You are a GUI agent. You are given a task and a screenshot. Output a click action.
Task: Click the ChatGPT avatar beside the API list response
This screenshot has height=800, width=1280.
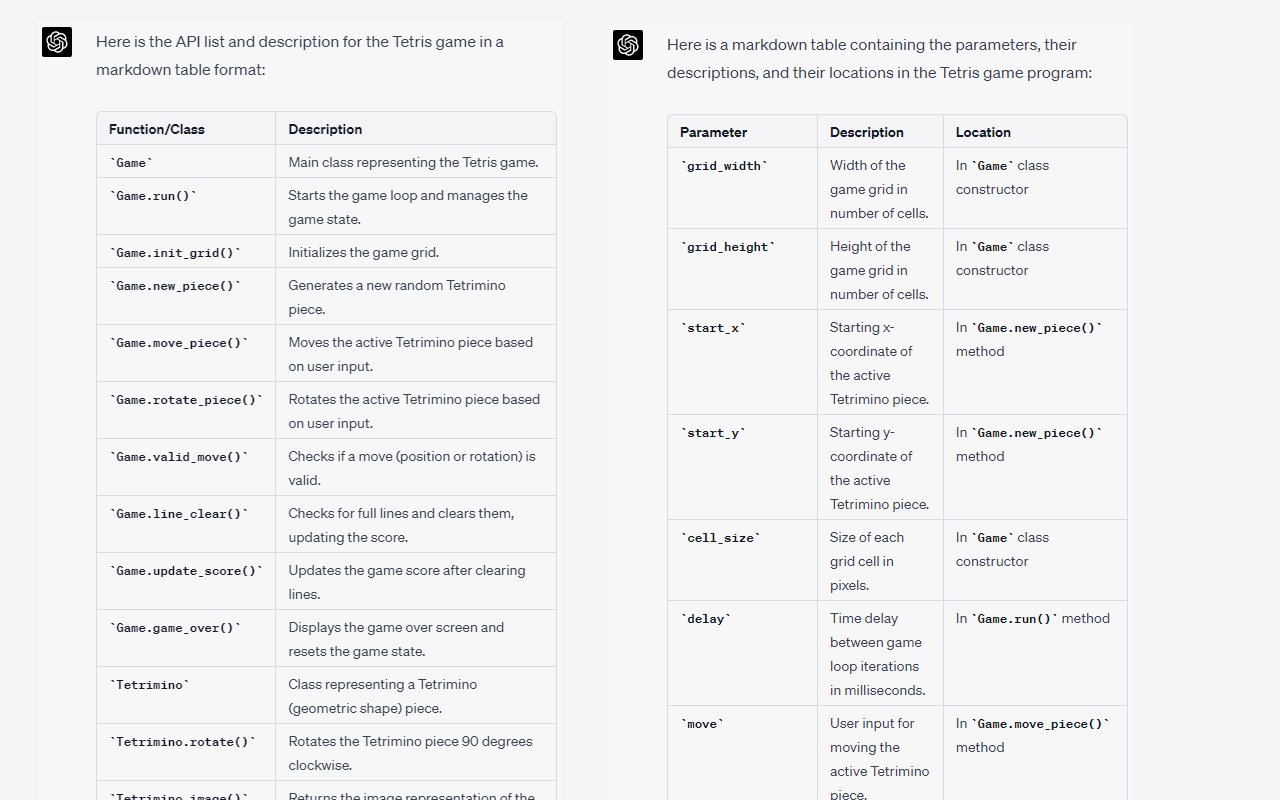57,42
